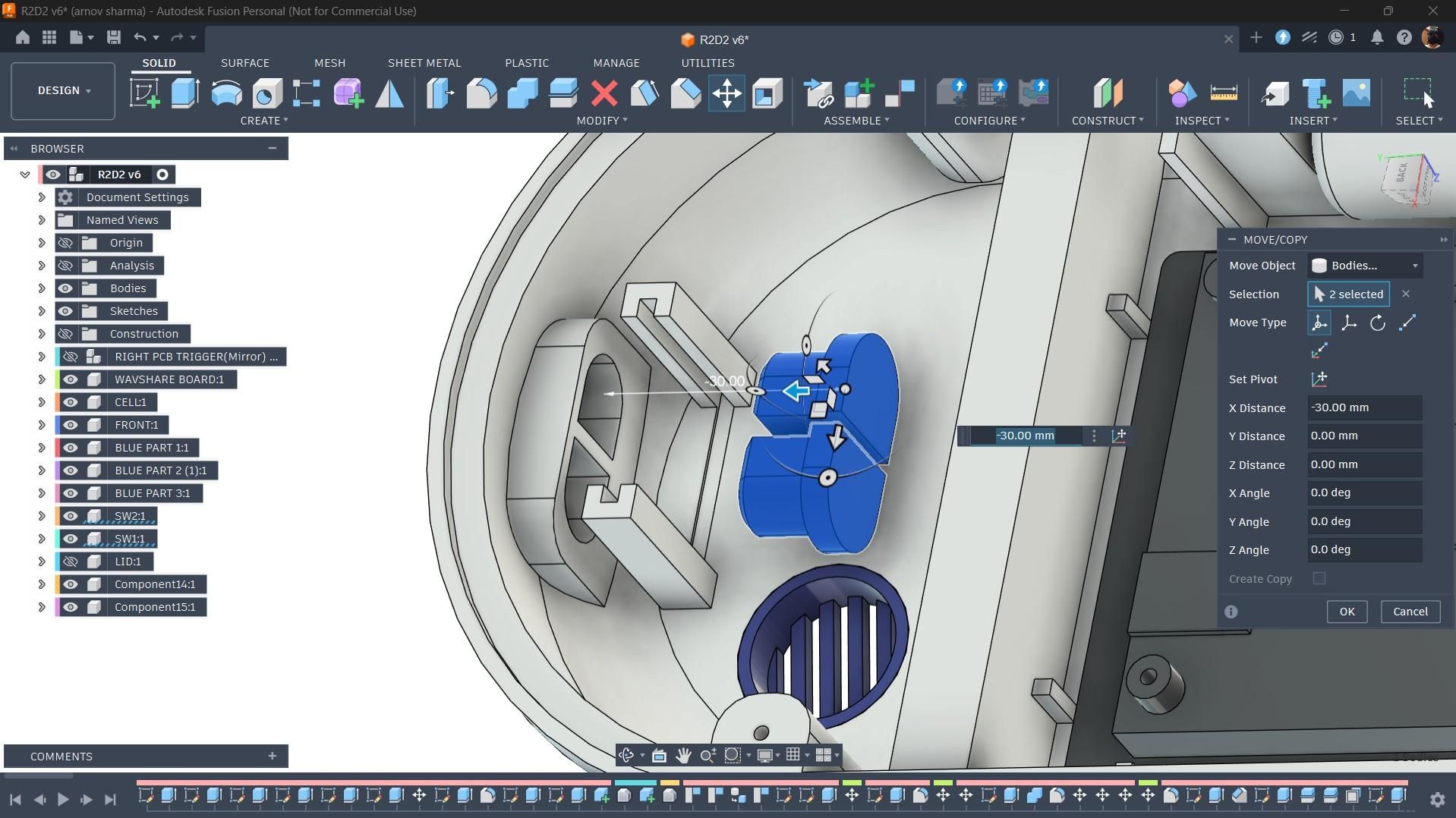Open the SHEET METAL tab

(x=424, y=63)
